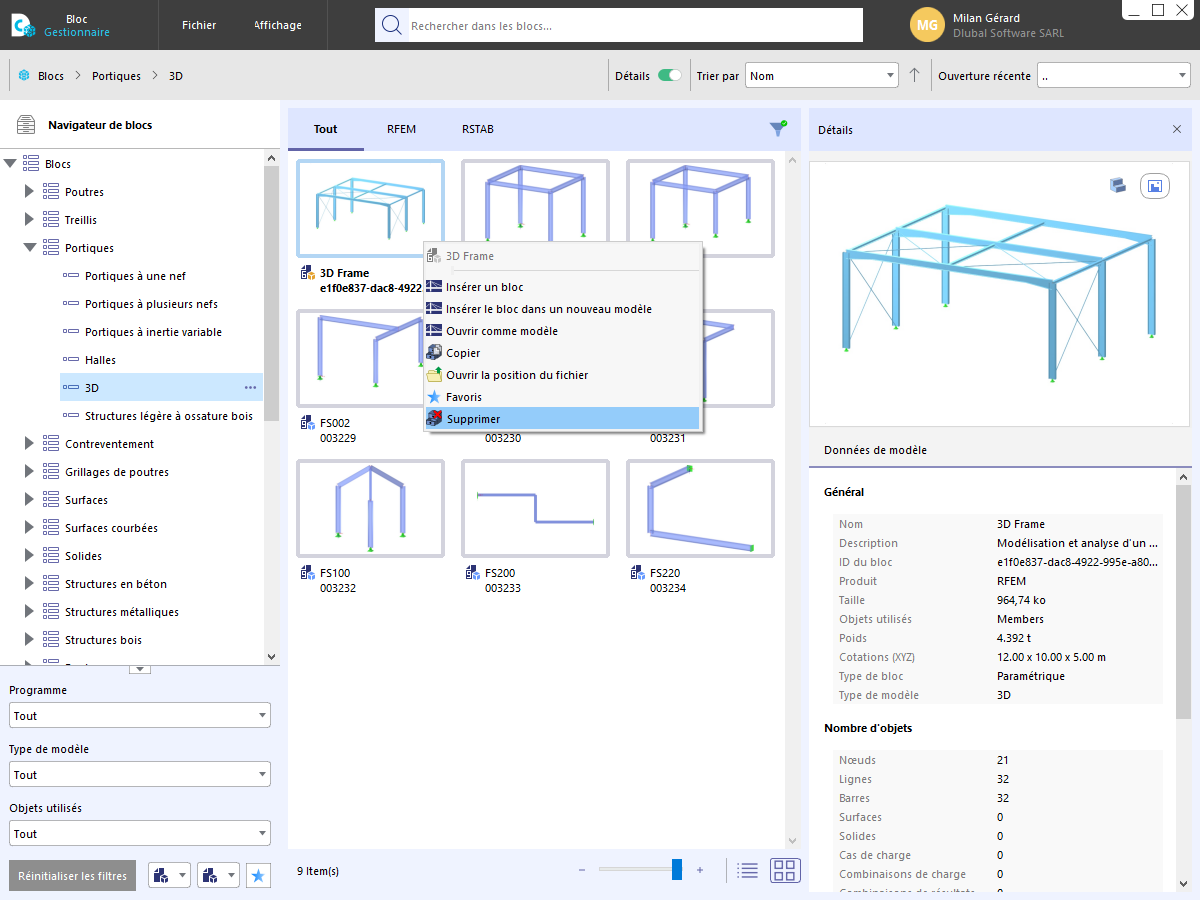Image resolution: width=1200 pixels, height=900 pixels.
Task: Switch to thumbnail grid view layout
Action: click(x=785, y=870)
